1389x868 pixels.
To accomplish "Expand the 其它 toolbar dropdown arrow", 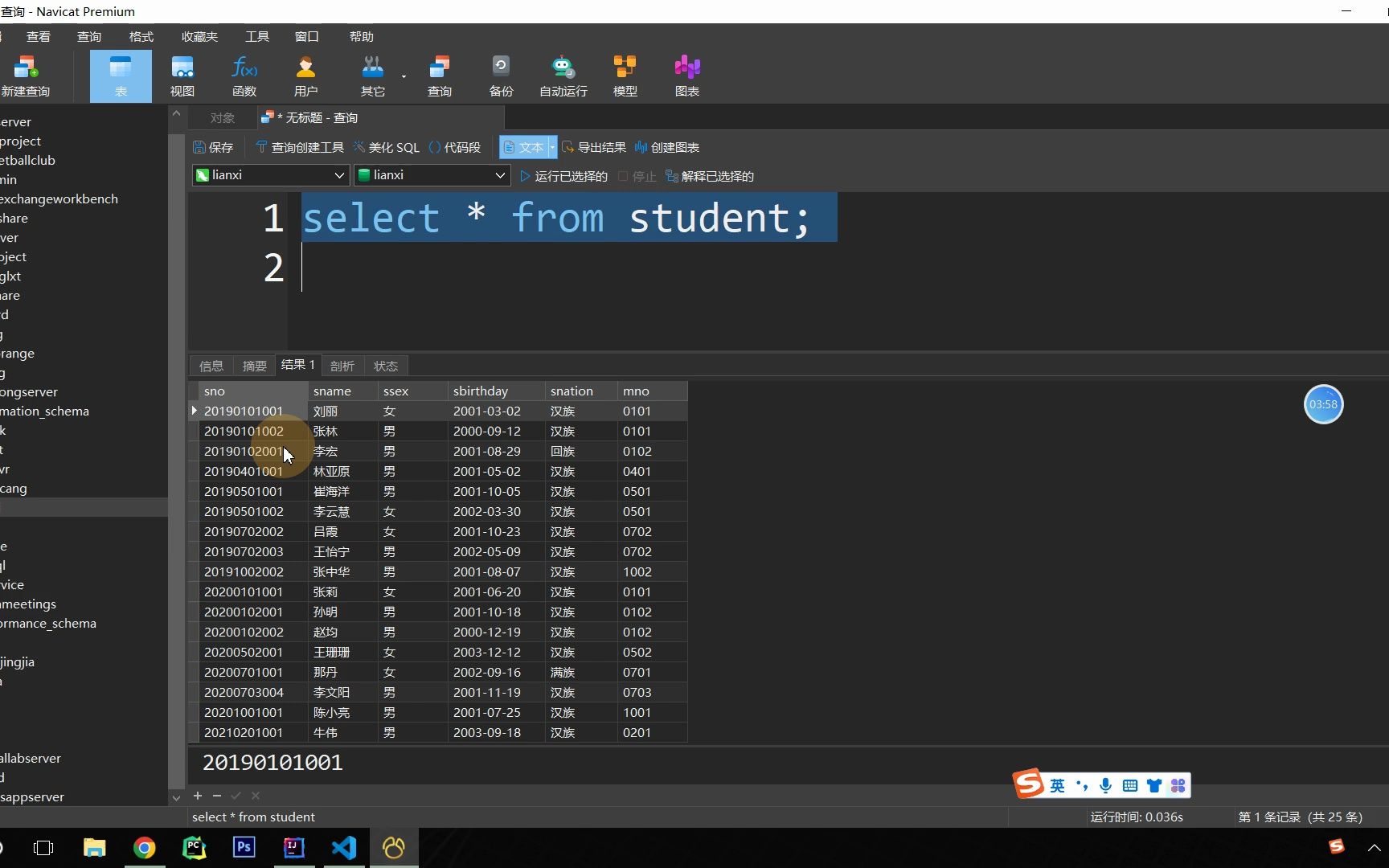I will [x=404, y=77].
